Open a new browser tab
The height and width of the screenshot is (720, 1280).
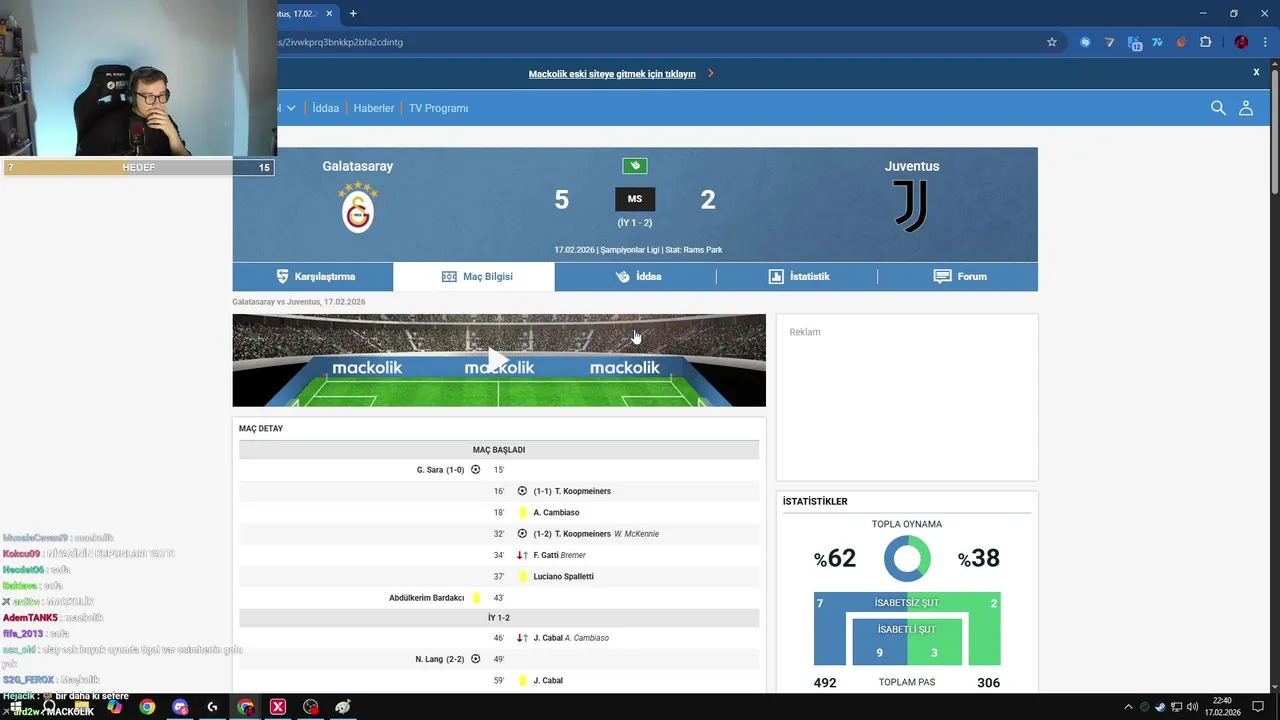click(353, 13)
